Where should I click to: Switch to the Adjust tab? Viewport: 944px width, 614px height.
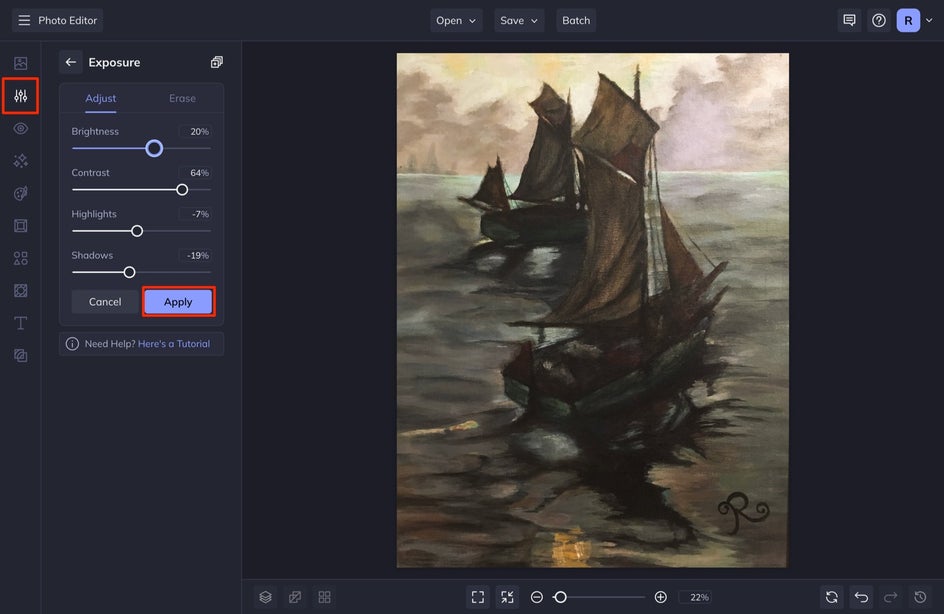(x=101, y=98)
